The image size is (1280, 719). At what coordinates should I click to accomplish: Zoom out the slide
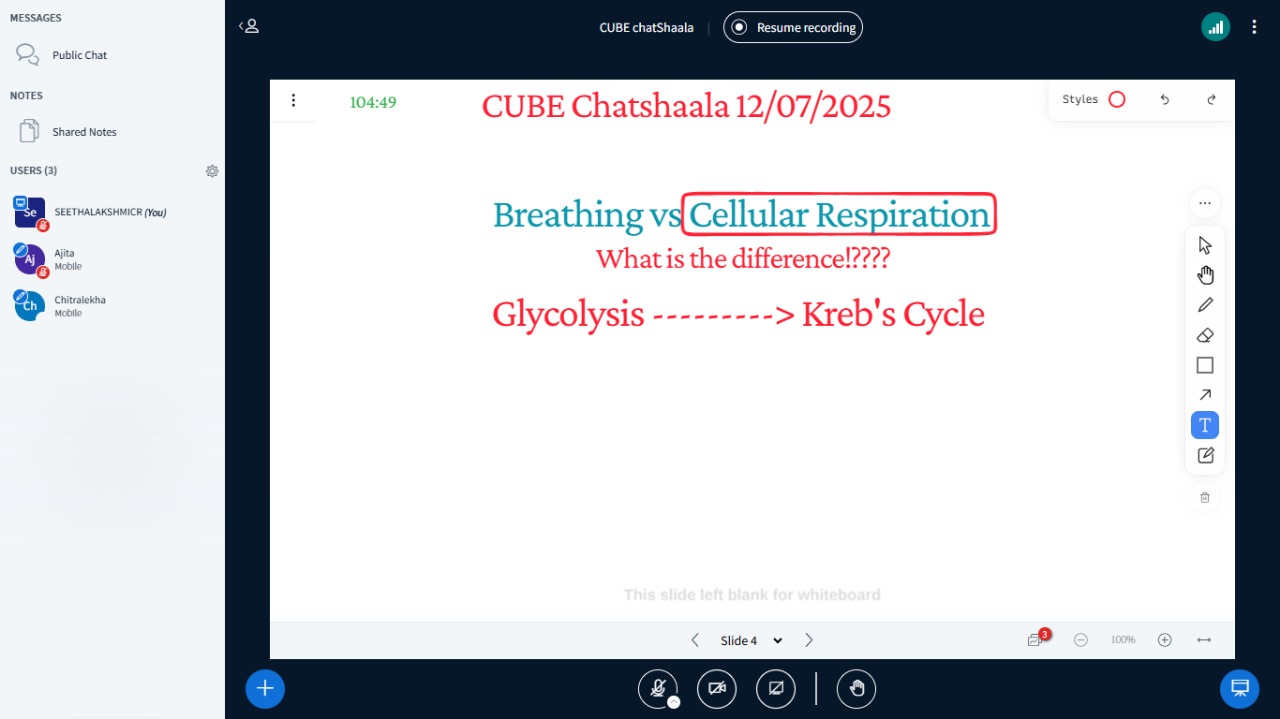[1080, 640]
